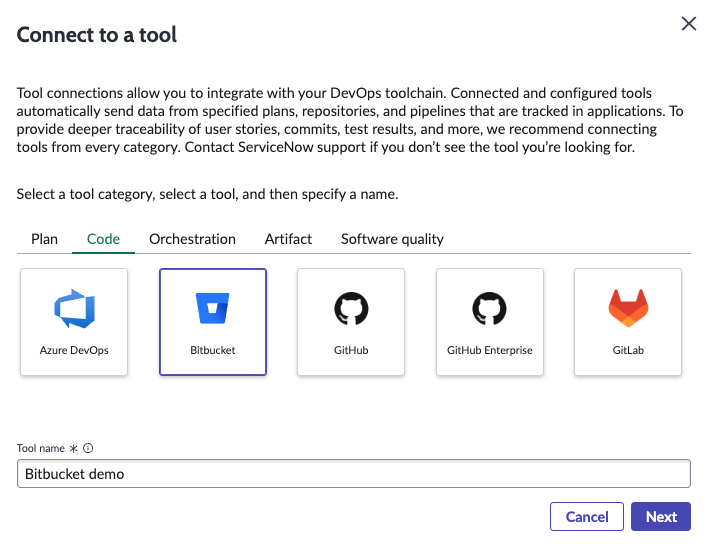Choose the GitHub Enterprise tool card
The width and height of the screenshot is (709, 544).
point(490,322)
